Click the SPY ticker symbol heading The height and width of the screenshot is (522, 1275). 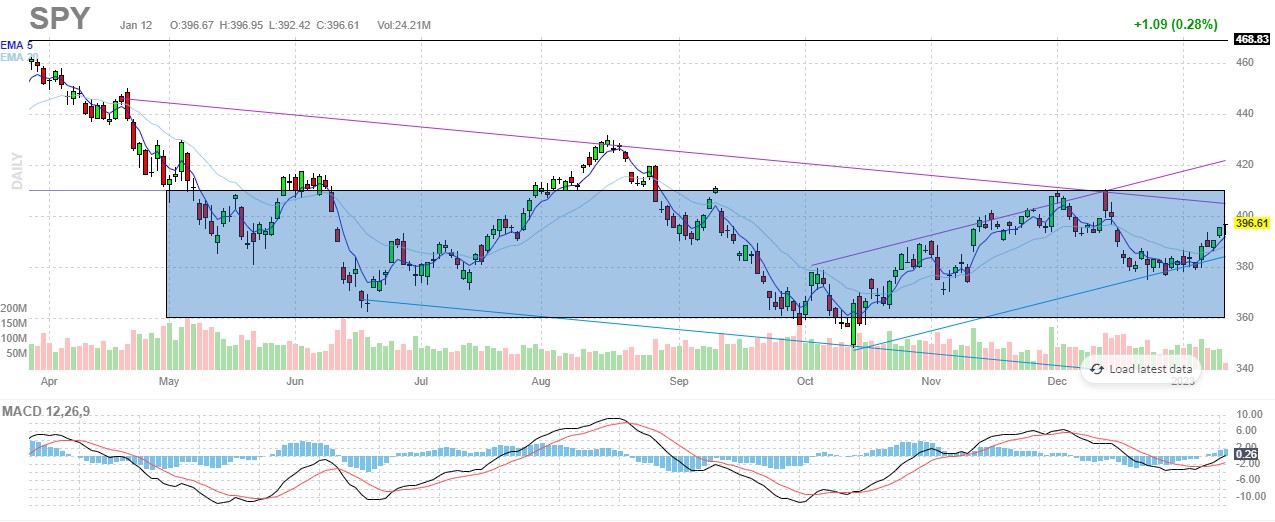click(x=60, y=18)
